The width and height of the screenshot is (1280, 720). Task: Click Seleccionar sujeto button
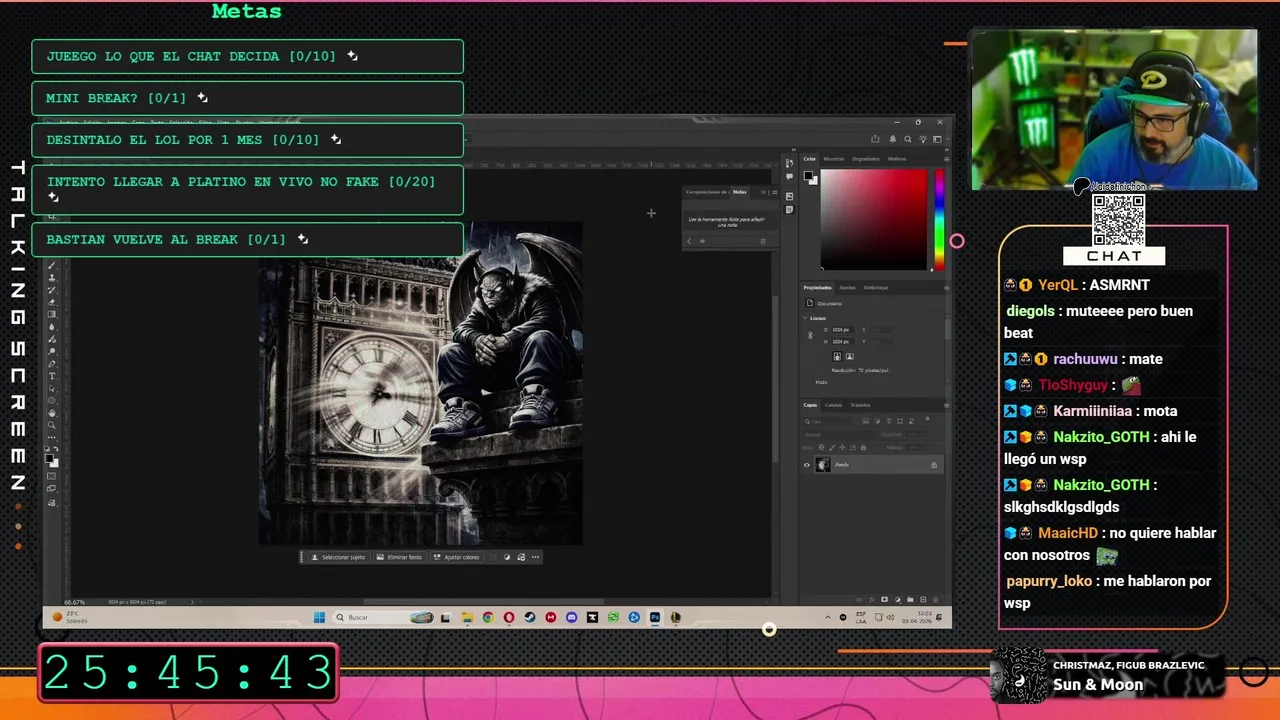coord(339,557)
